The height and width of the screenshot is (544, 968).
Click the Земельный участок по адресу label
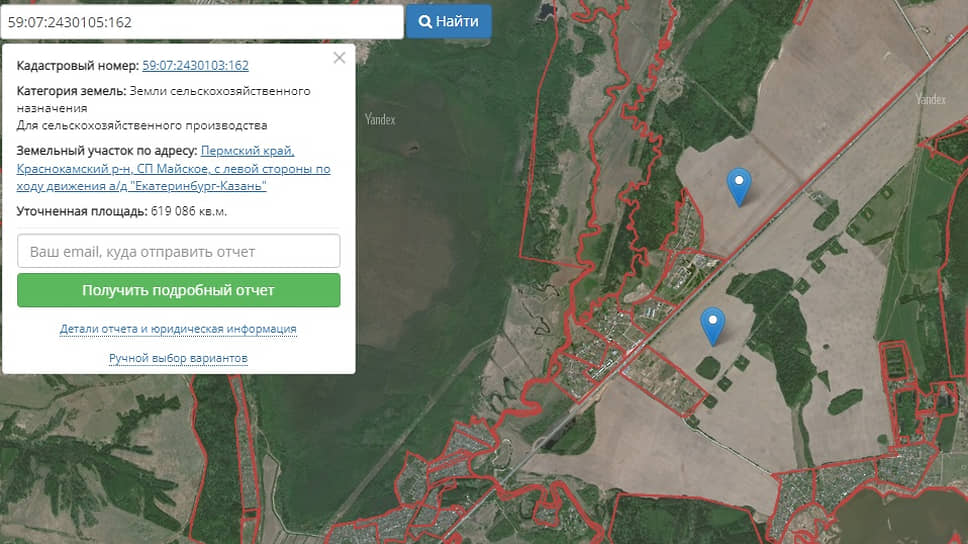(107, 151)
